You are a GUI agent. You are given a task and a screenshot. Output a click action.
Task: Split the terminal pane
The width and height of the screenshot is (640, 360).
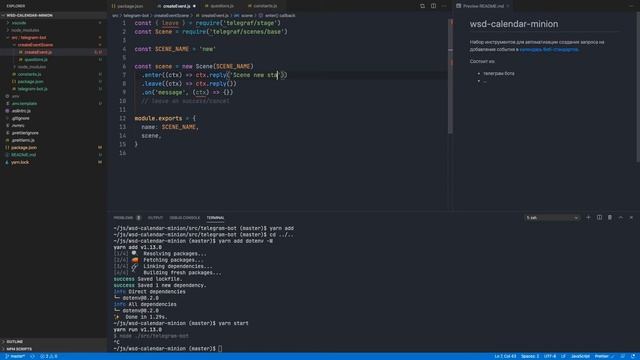pos(599,218)
